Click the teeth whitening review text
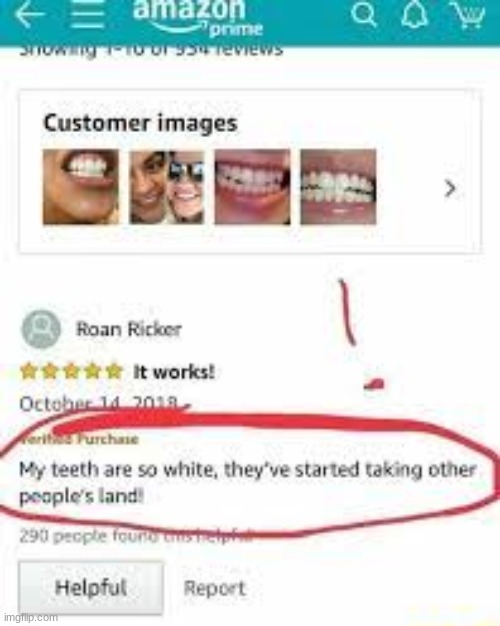Image resolution: width=500 pixels, height=626 pixels. pos(248,483)
